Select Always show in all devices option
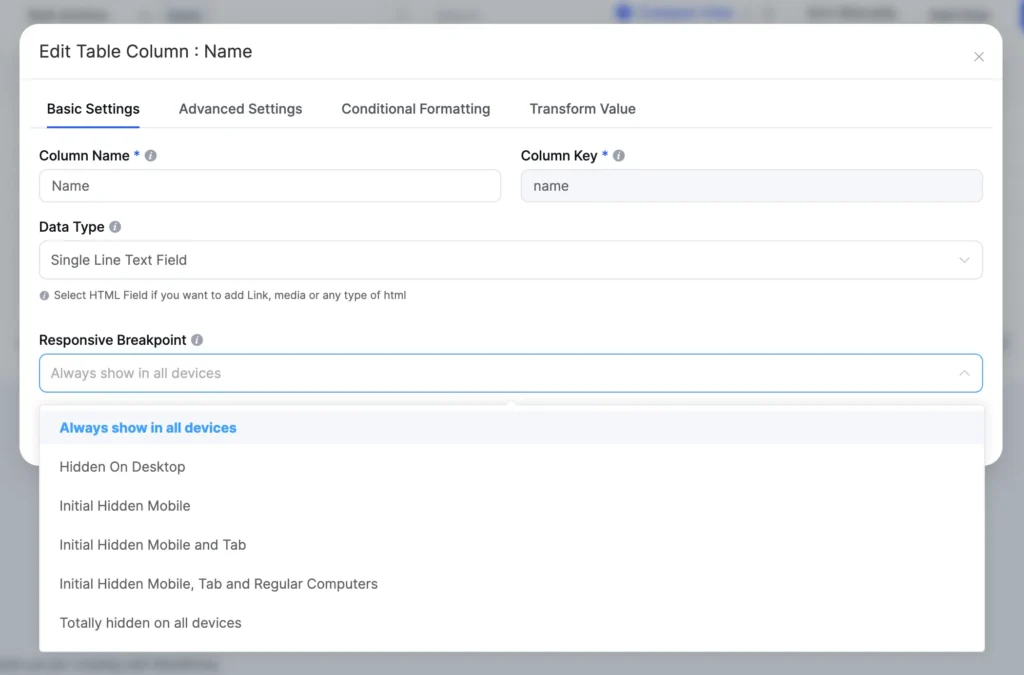 coord(511,428)
